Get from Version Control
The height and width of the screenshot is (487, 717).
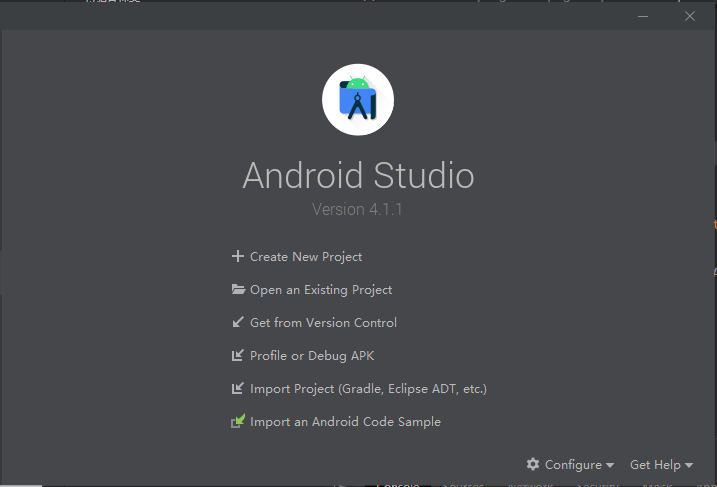point(323,322)
